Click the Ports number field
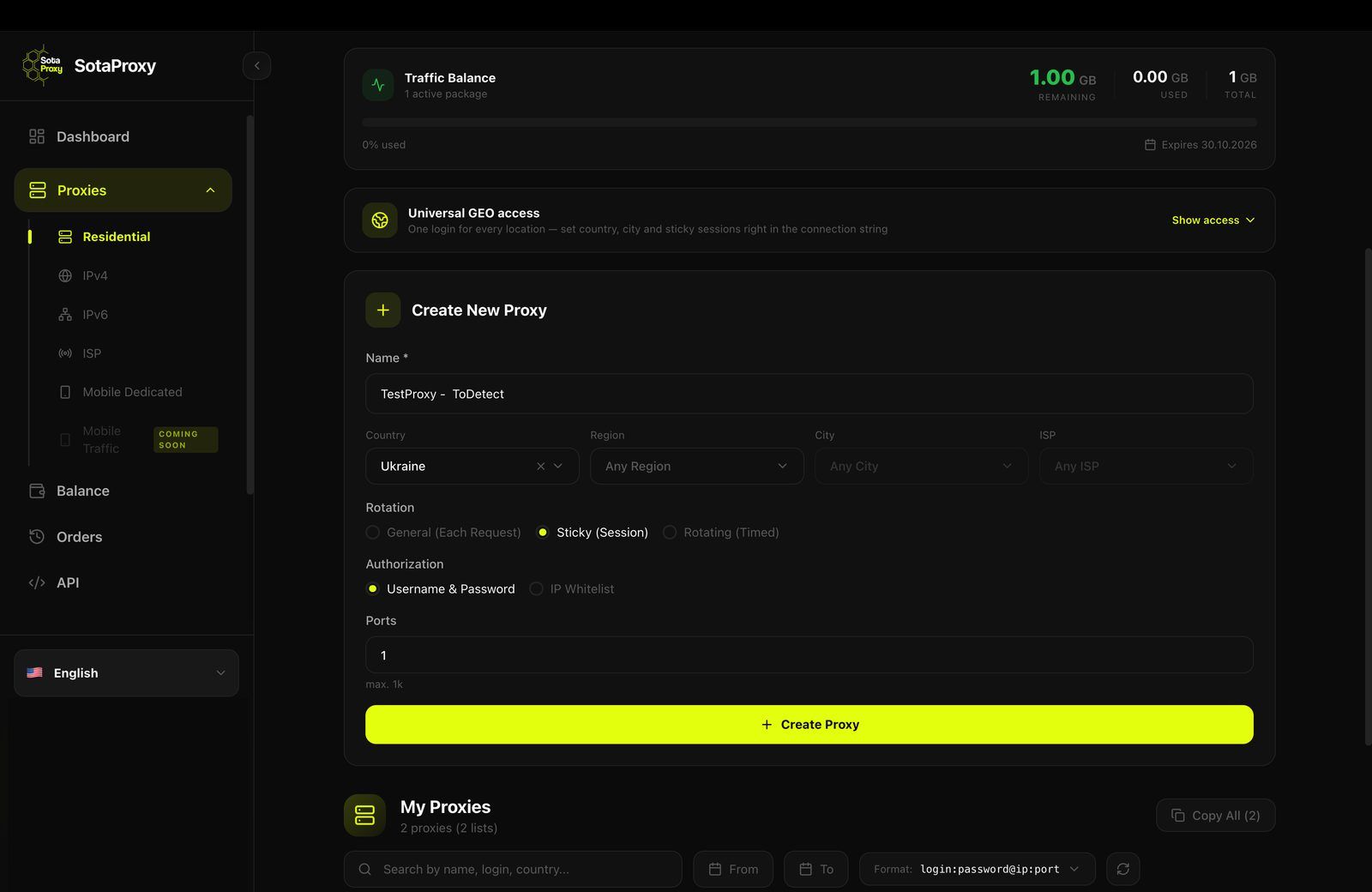The width and height of the screenshot is (1372, 892). [x=809, y=655]
